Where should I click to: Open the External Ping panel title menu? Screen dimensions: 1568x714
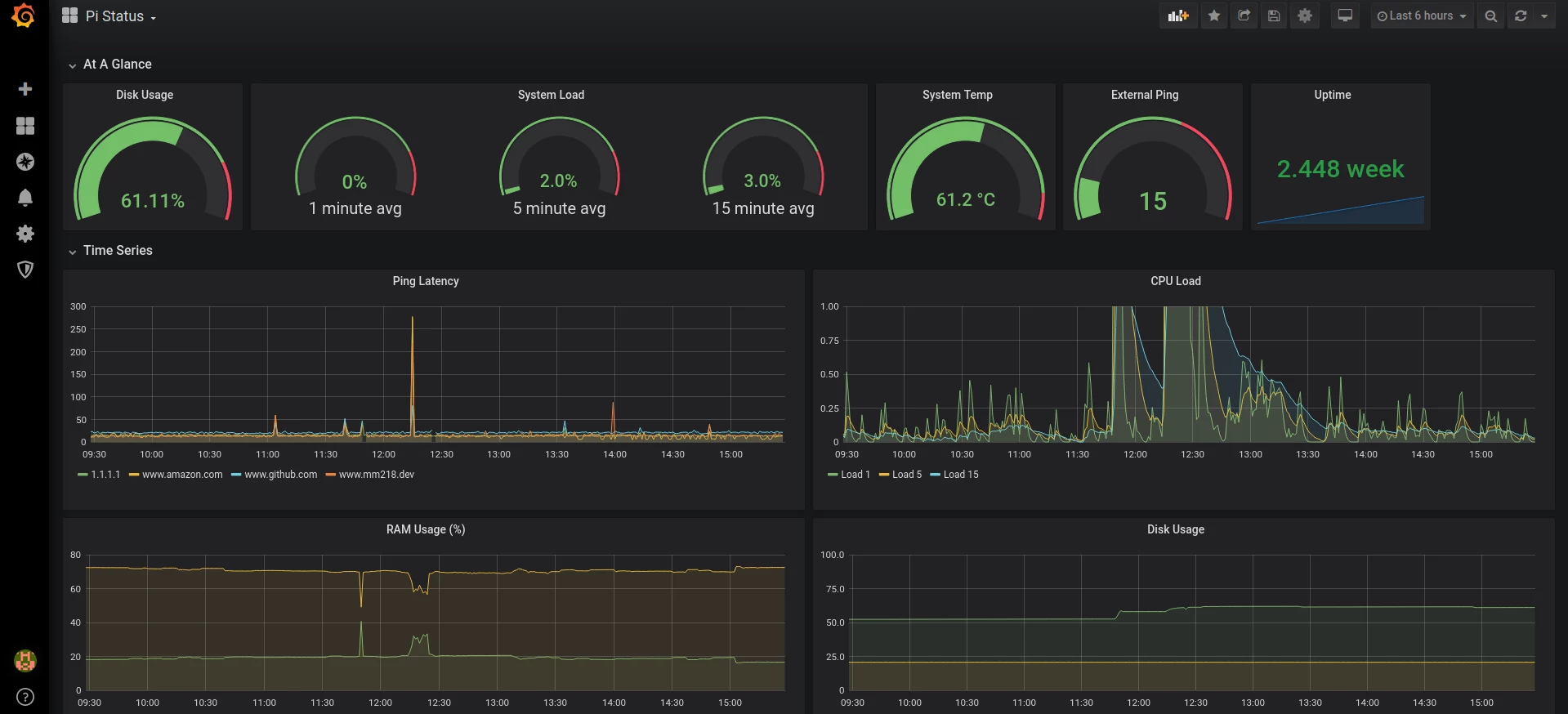1145,95
